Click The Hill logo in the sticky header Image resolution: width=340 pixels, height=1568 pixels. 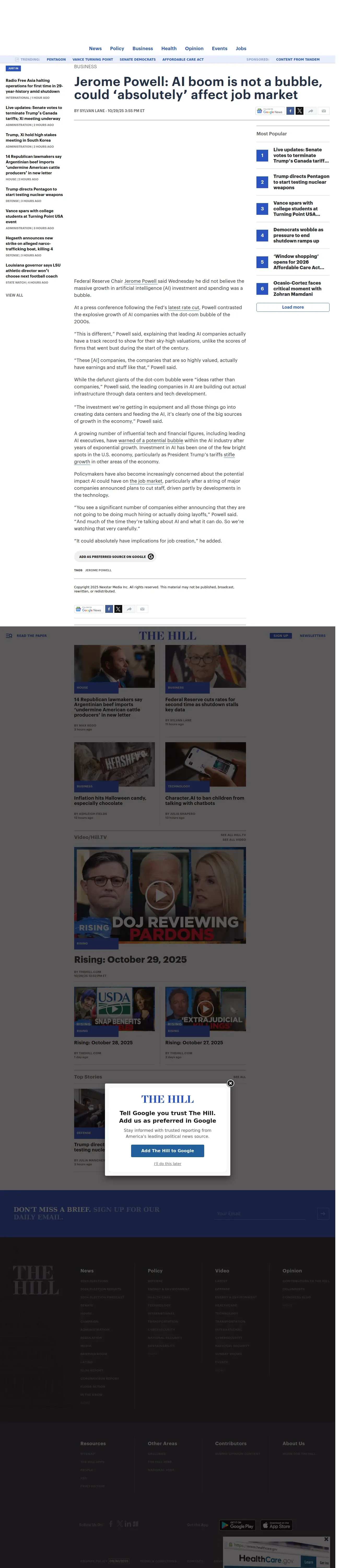pyautogui.click(x=168, y=636)
